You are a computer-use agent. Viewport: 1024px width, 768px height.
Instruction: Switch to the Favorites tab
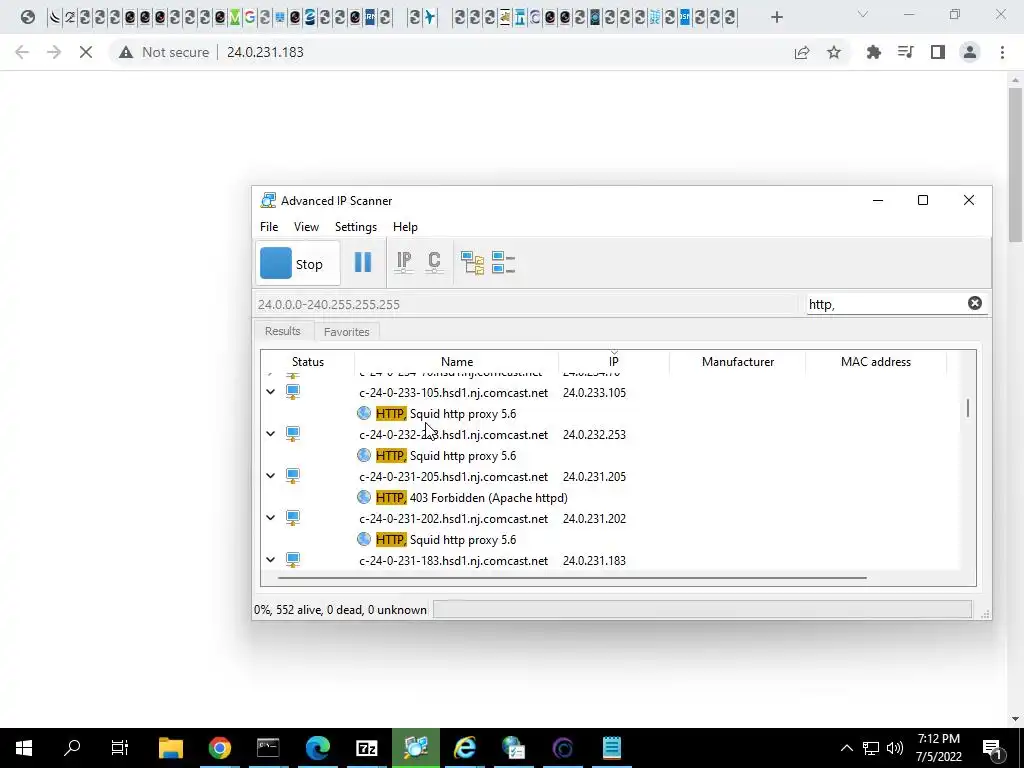[347, 332]
